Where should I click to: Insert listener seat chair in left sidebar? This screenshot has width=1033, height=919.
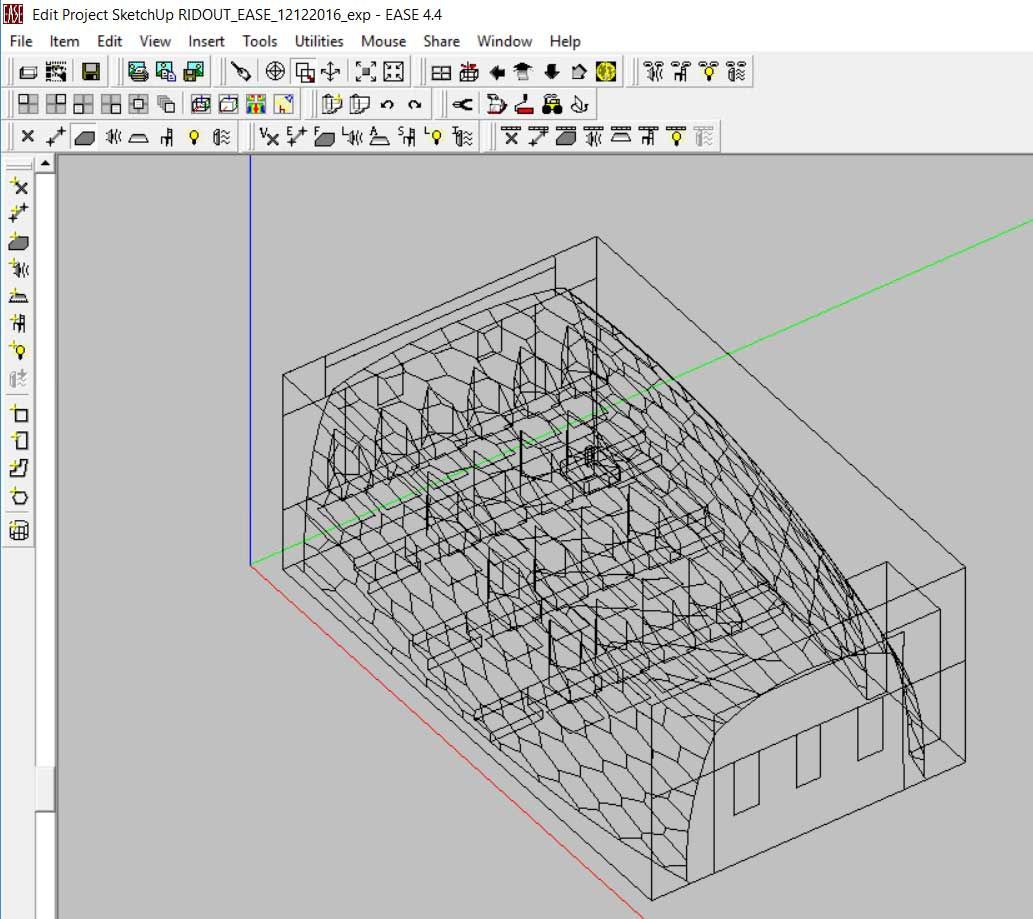point(19,323)
